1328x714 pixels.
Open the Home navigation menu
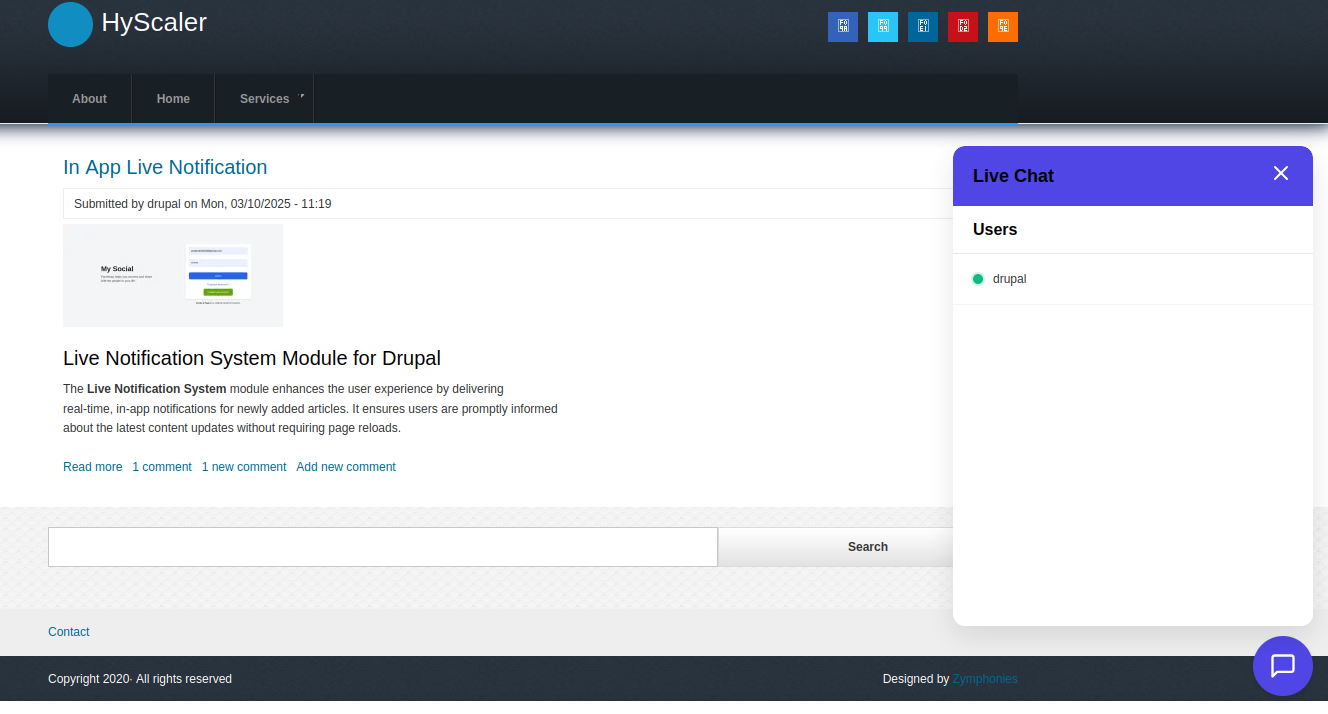(x=172, y=98)
